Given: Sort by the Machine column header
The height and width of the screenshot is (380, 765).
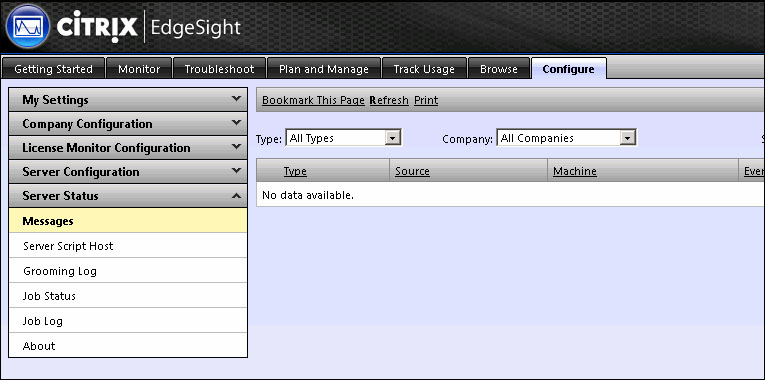Looking at the screenshot, I should tap(575, 171).
